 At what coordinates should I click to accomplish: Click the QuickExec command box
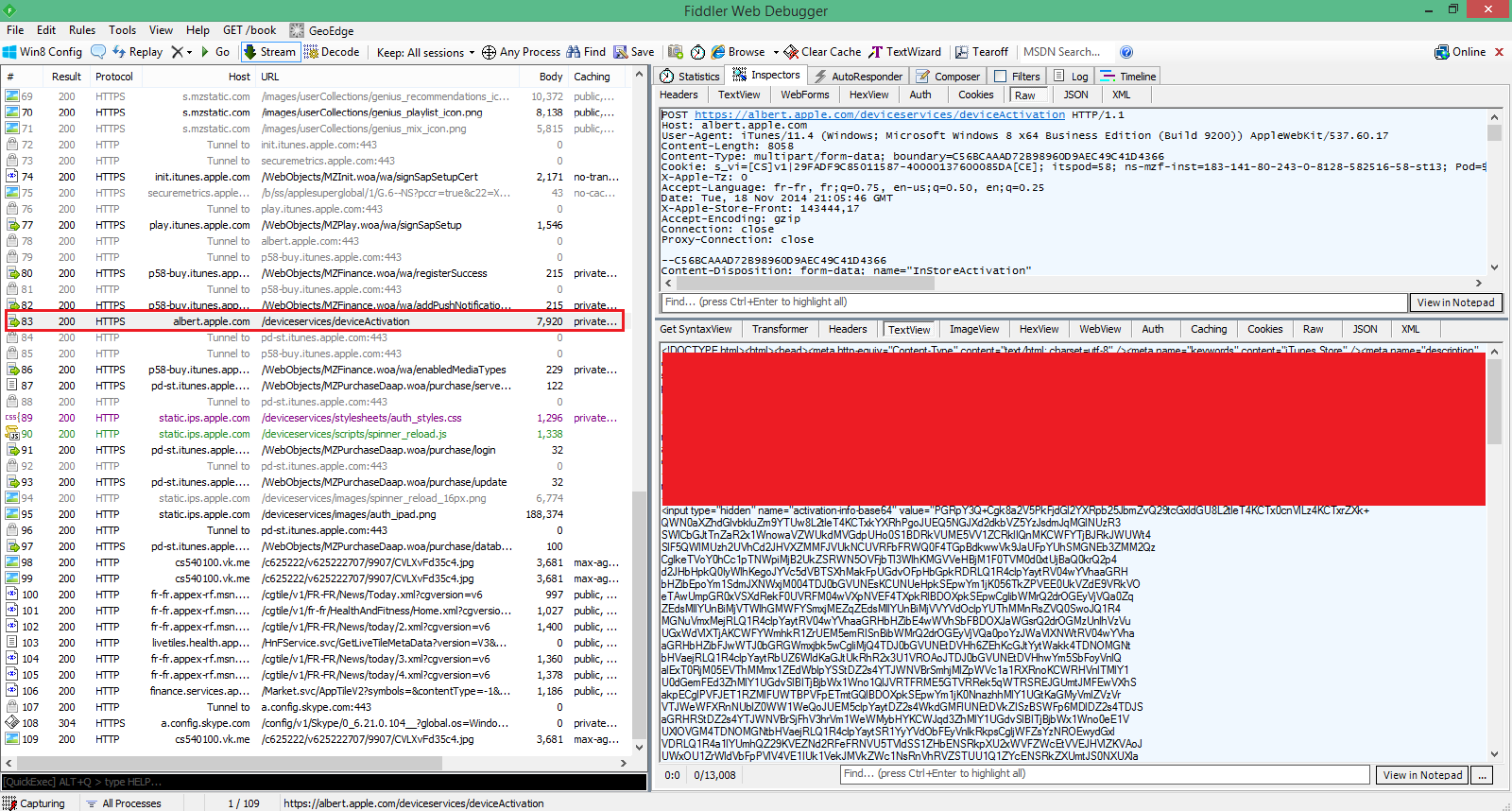(326, 782)
